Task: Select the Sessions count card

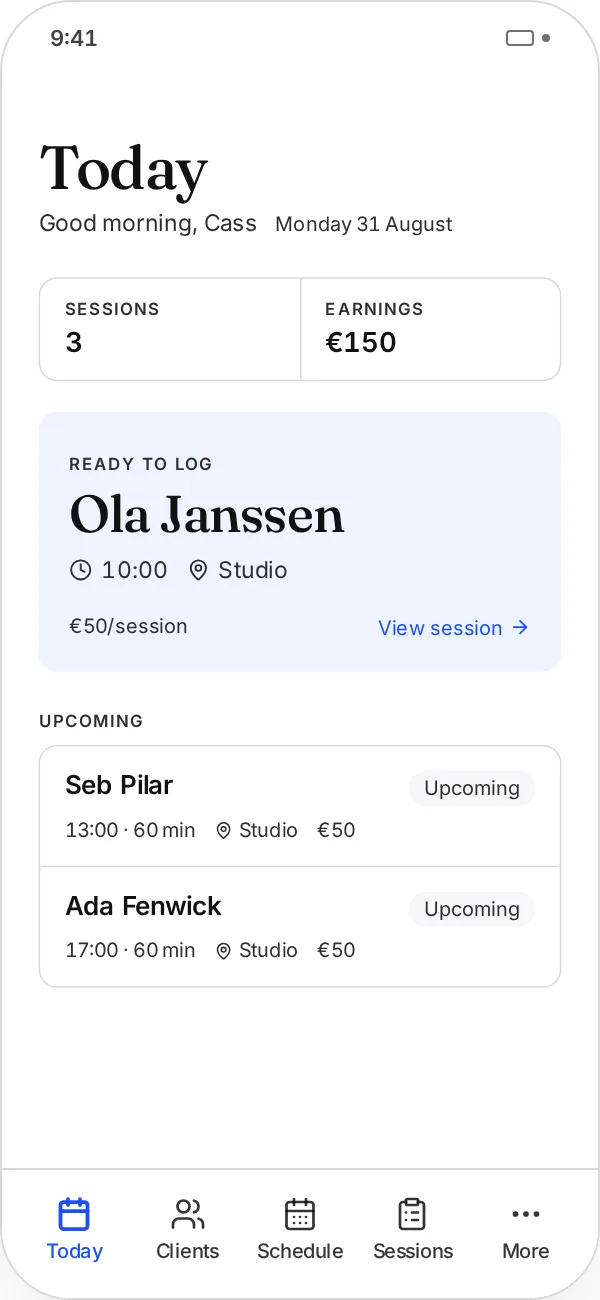Action: (x=170, y=329)
